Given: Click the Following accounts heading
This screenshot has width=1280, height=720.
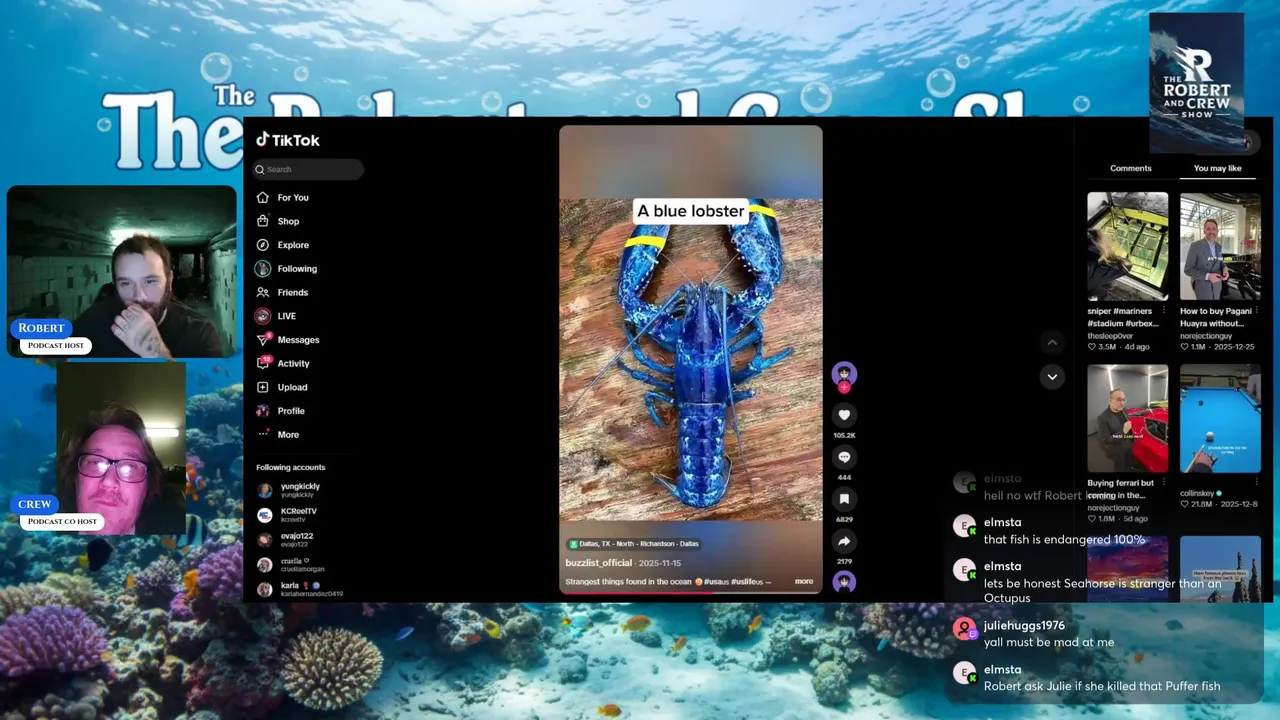Looking at the screenshot, I should [290, 467].
